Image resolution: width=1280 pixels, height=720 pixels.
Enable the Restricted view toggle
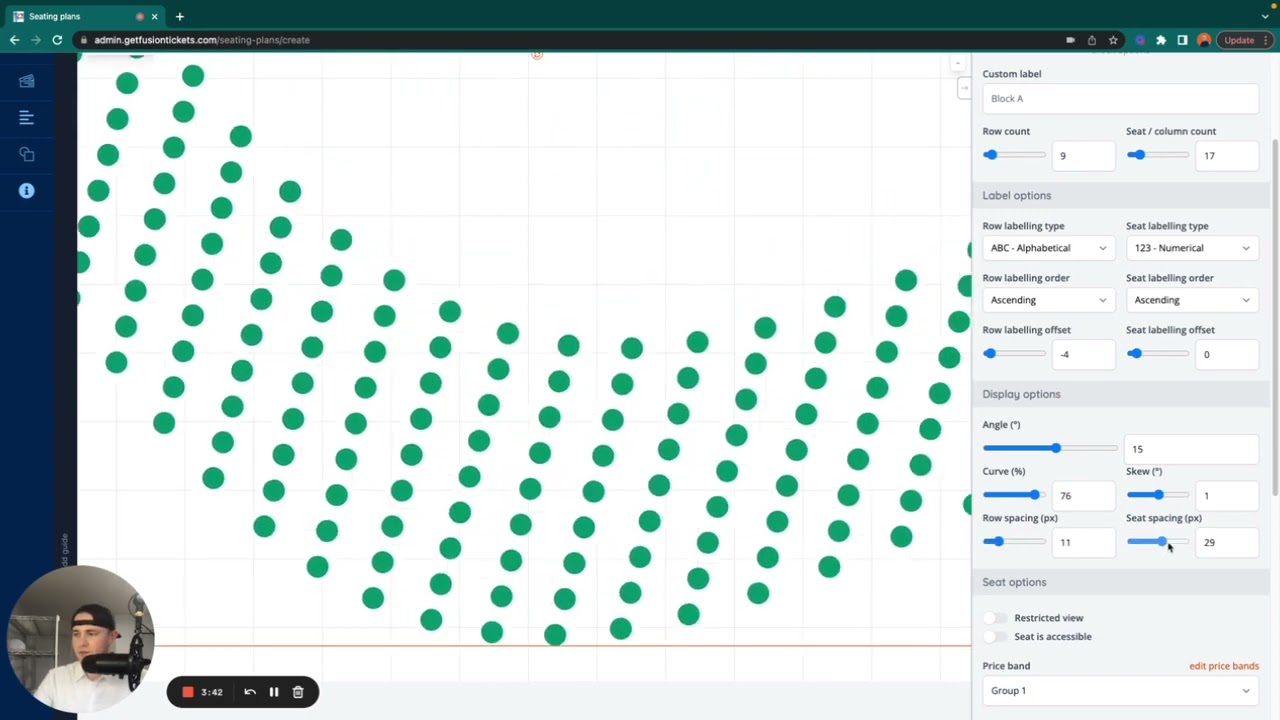995,618
